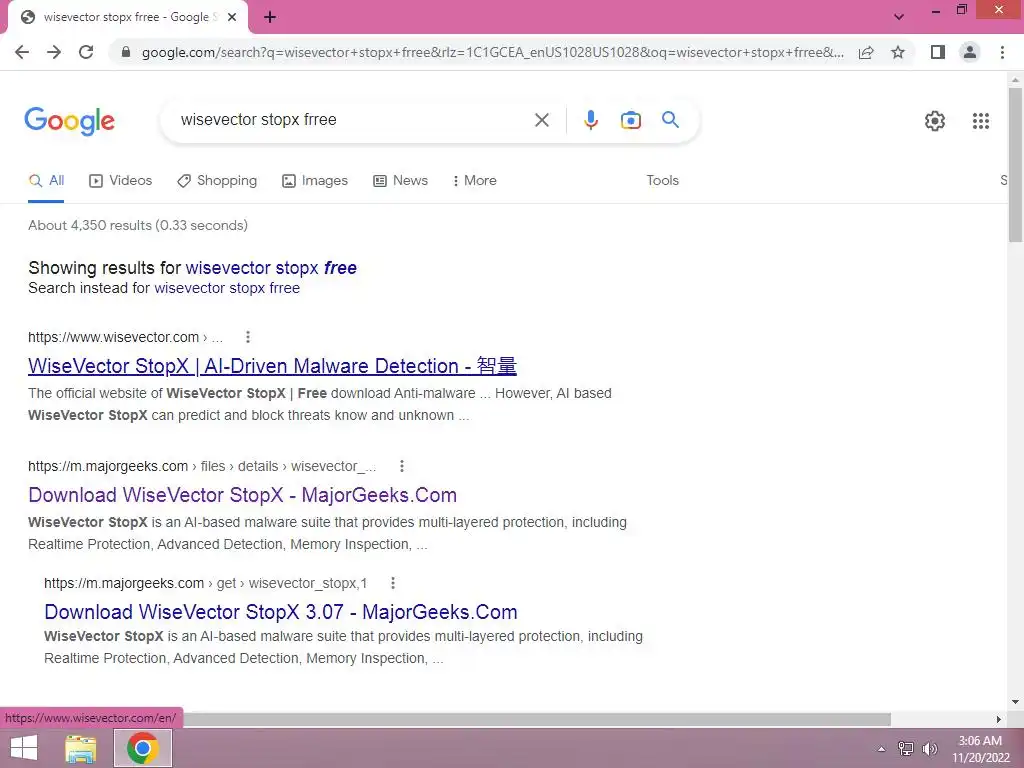1024x768 pixels.
Task: Go forward in browser history
Action: coord(54,52)
